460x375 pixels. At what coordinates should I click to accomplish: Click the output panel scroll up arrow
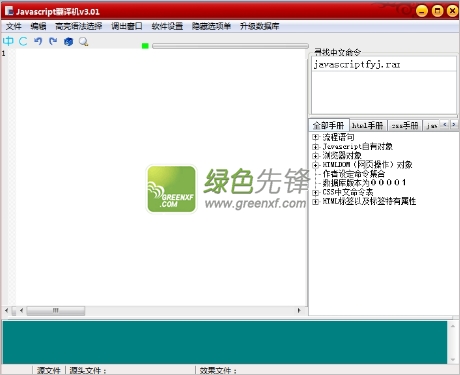(453, 326)
